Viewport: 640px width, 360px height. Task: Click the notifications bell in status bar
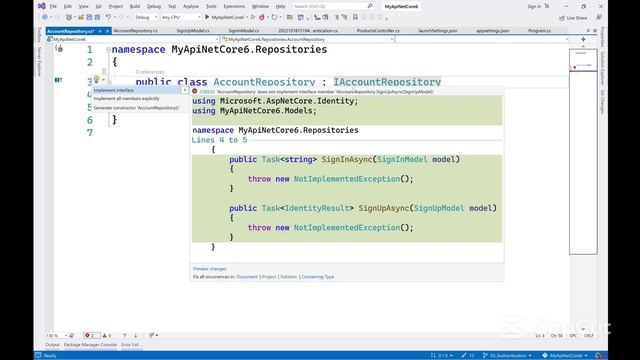point(599,356)
